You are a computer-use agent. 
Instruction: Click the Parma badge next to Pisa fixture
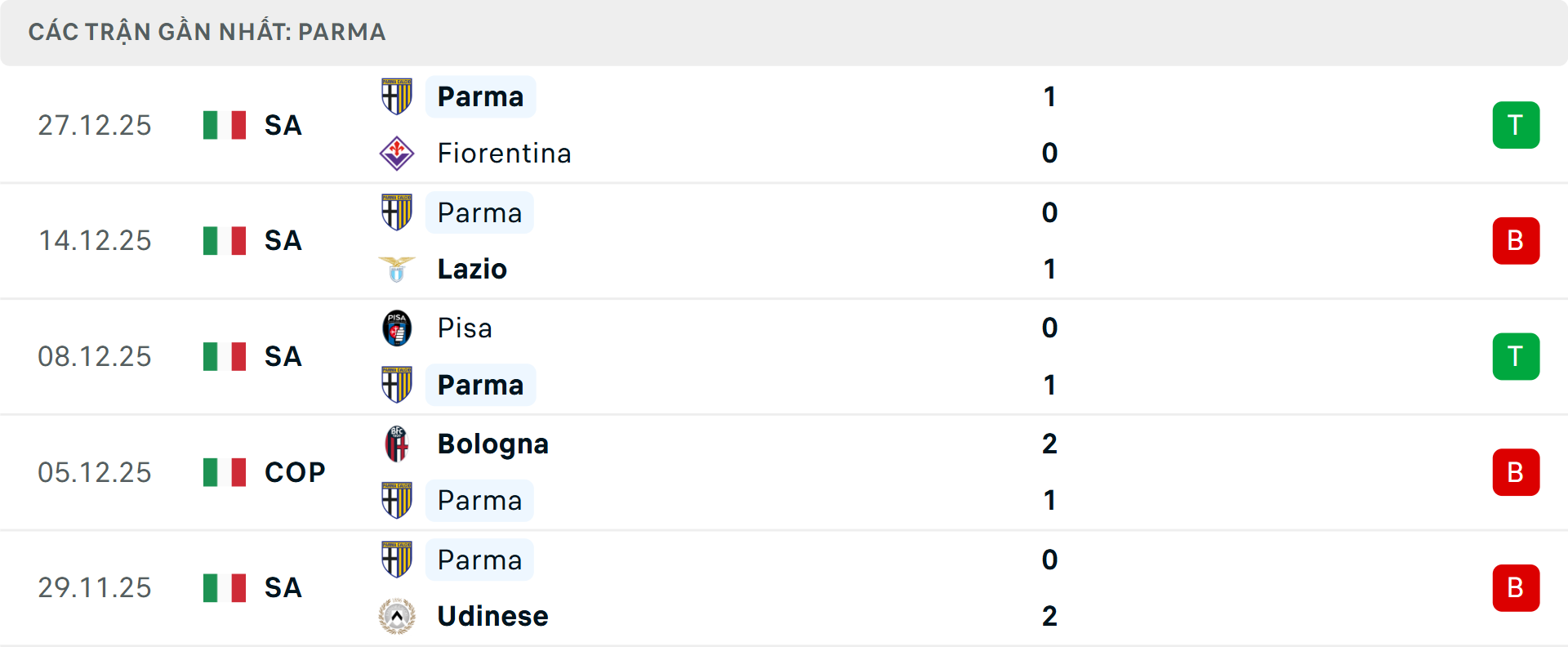coord(396,385)
